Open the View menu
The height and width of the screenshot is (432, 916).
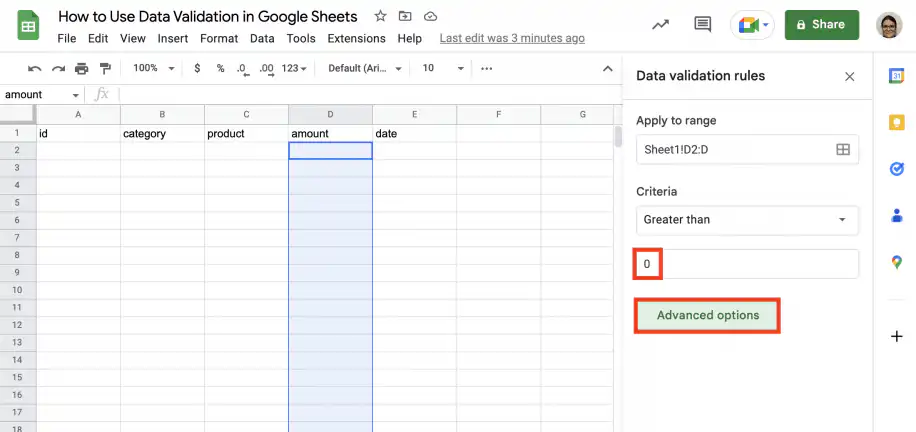coord(133,39)
